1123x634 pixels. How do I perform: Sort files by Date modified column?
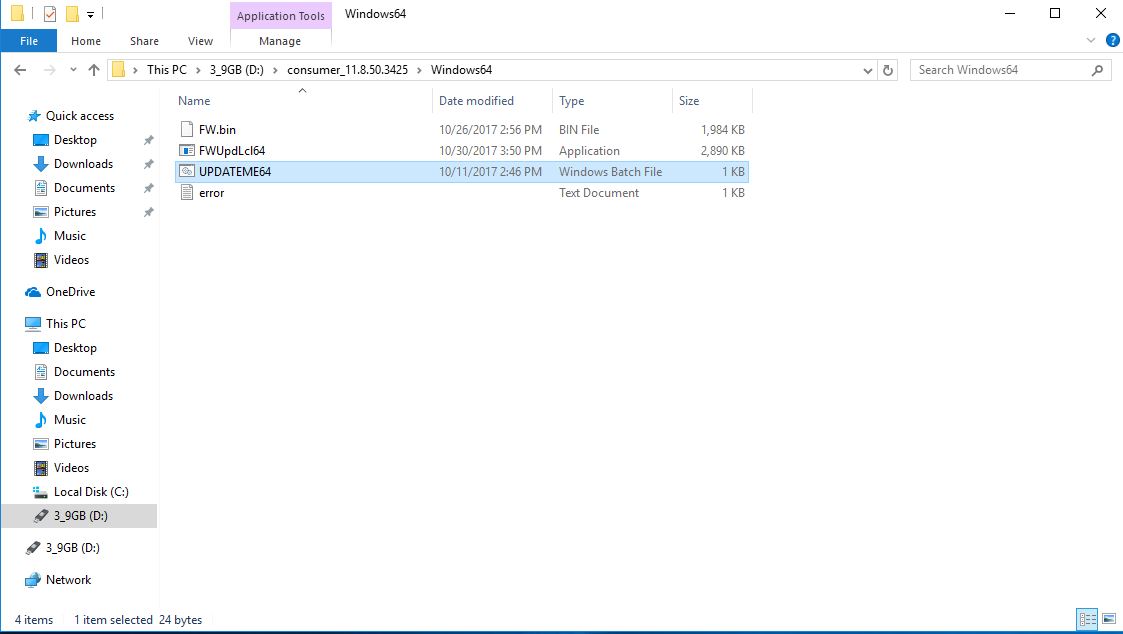tap(476, 101)
